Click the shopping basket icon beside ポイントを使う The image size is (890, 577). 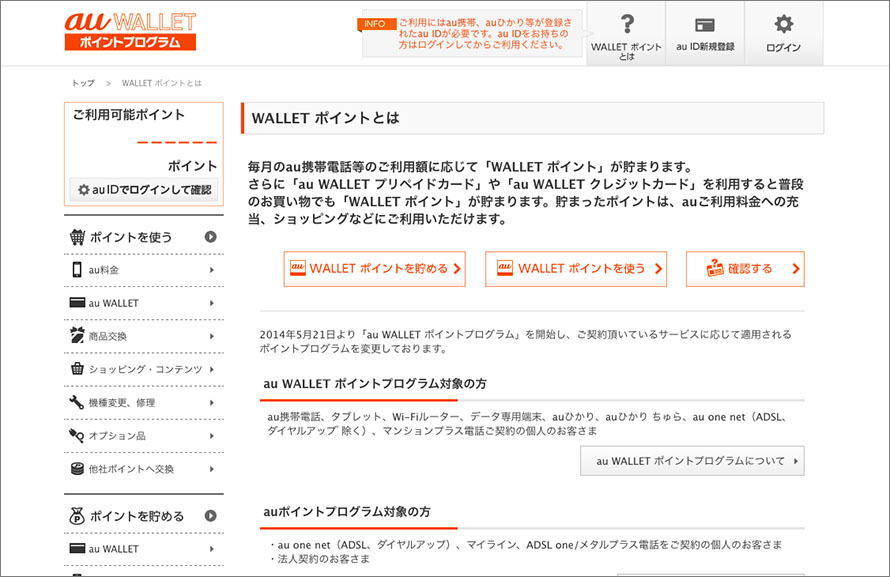pos(77,237)
